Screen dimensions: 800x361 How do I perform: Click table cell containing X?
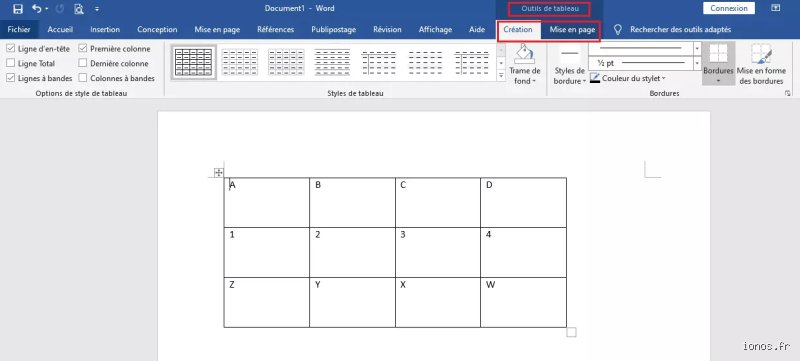(x=438, y=302)
